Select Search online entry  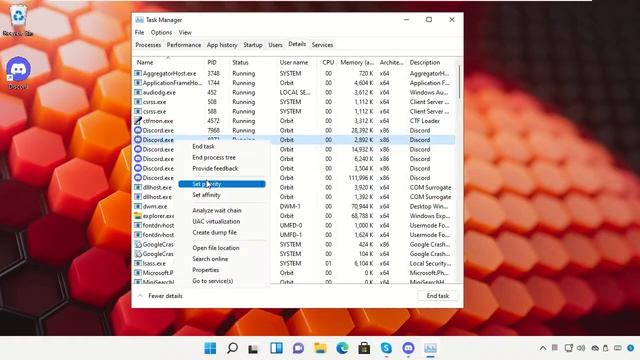tap(210, 259)
